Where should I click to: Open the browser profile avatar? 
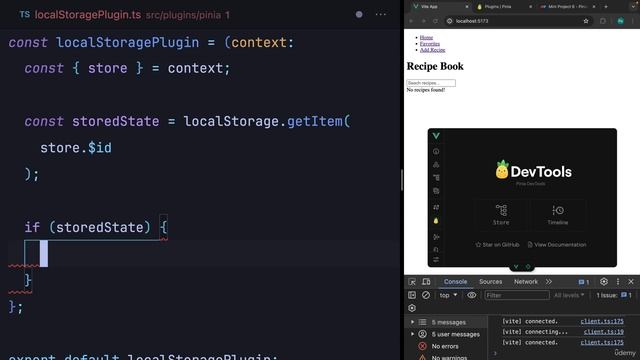tap(620, 21)
